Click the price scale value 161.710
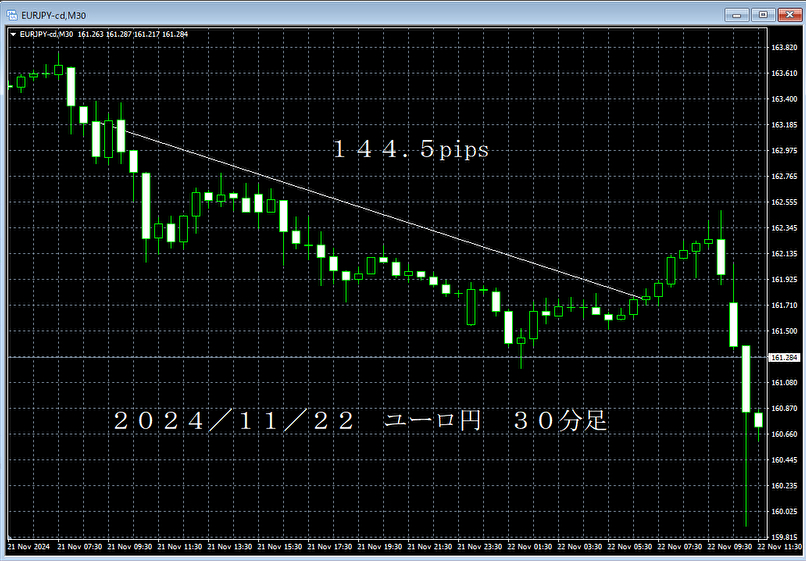This screenshot has height=561, width=806. (784, 305)
